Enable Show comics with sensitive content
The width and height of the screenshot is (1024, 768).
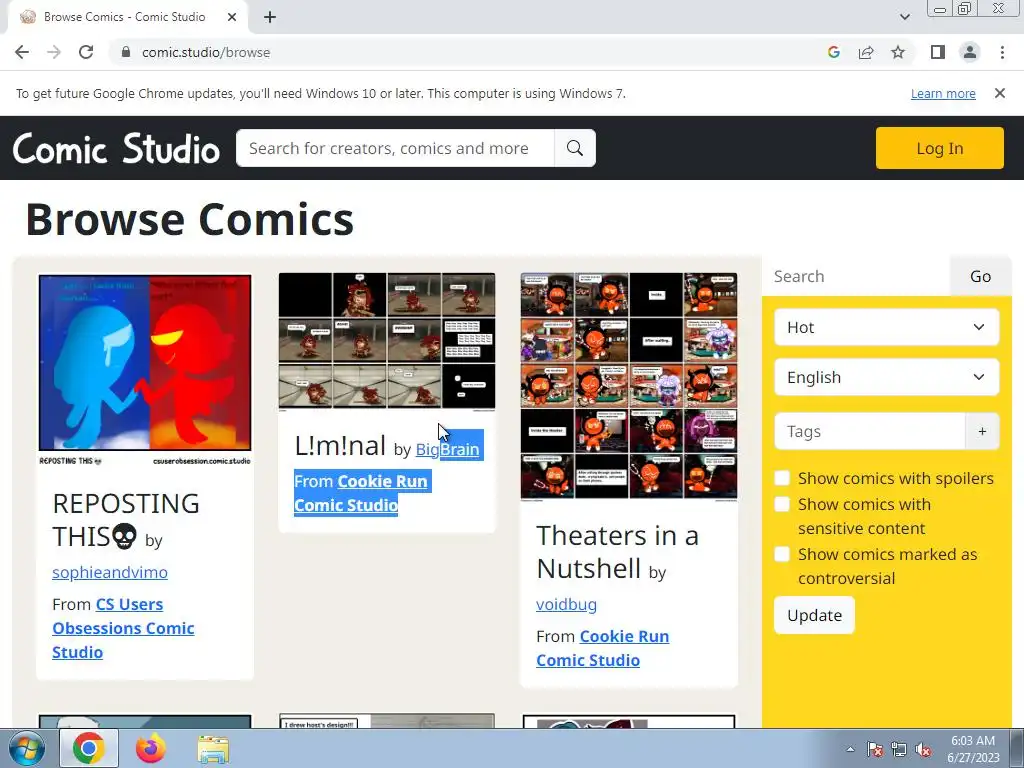[782, 504]
